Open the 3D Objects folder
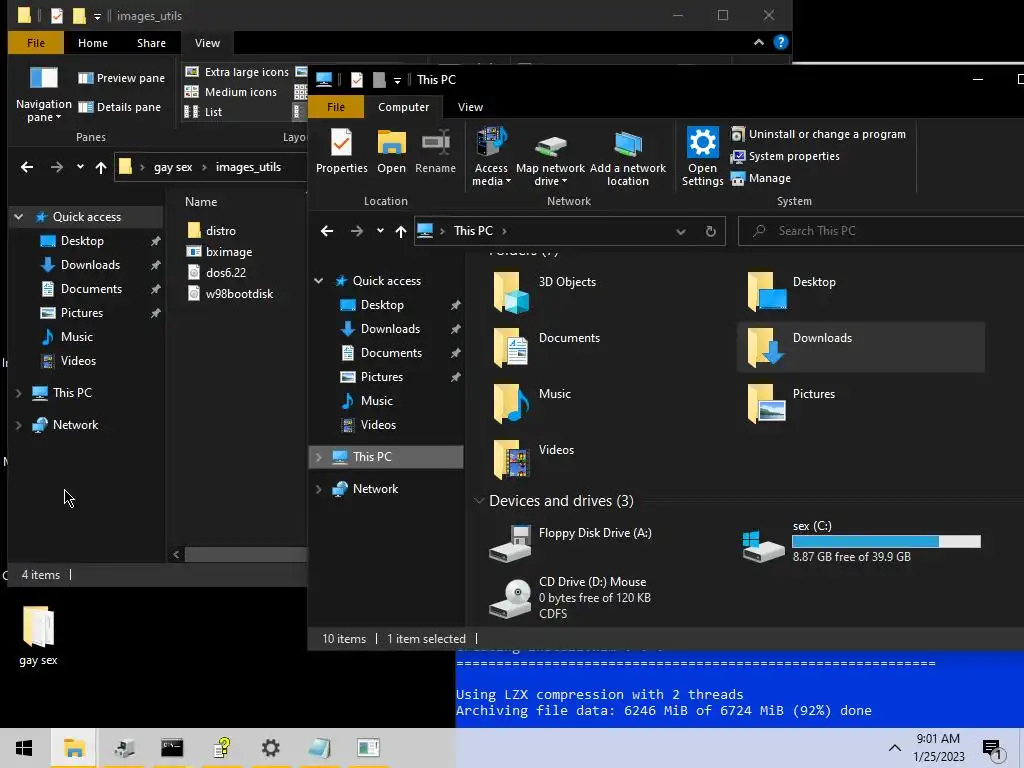Screen dimensions: 1024x768 click(545, 291)
